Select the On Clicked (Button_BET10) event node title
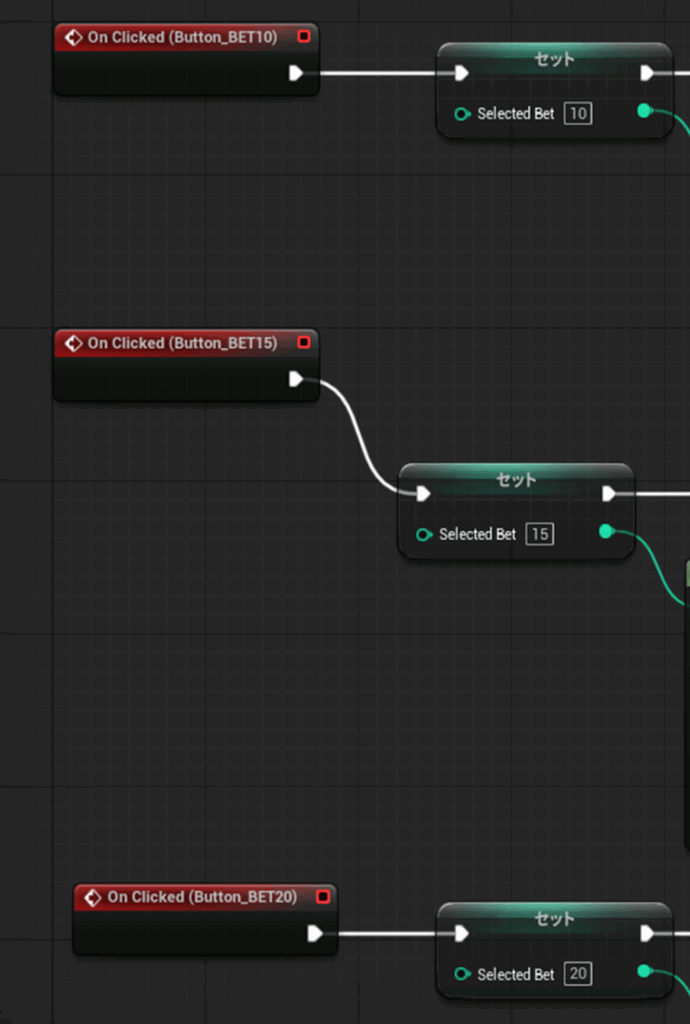The height and width of the screenshot is (1024, 690). tap(182, 37)
